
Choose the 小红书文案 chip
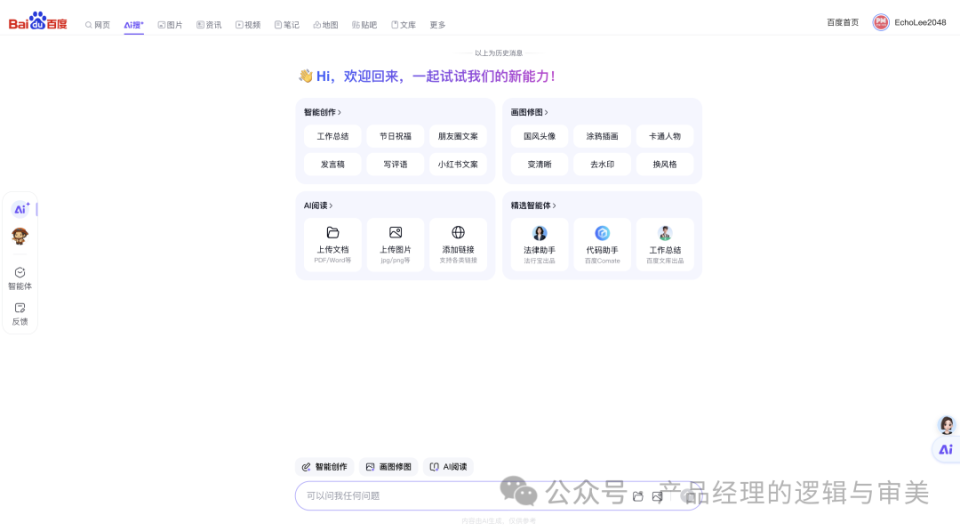click(458, 164)
